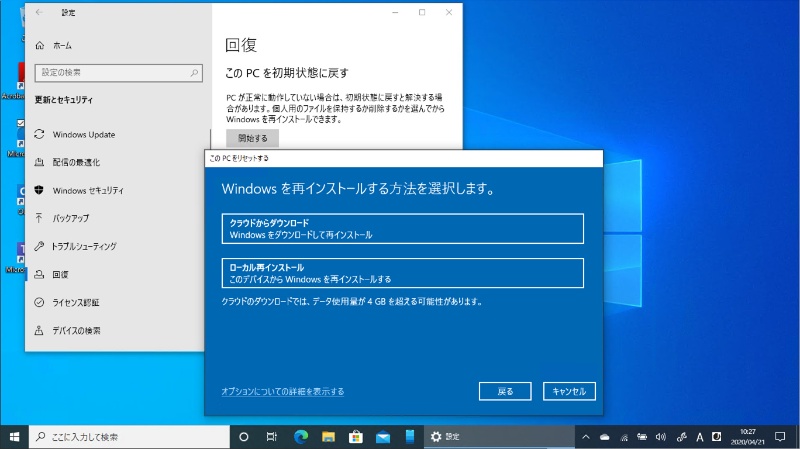Open volume speaker icon in tray
800x449 pixels.
click(x=661, y=437)
